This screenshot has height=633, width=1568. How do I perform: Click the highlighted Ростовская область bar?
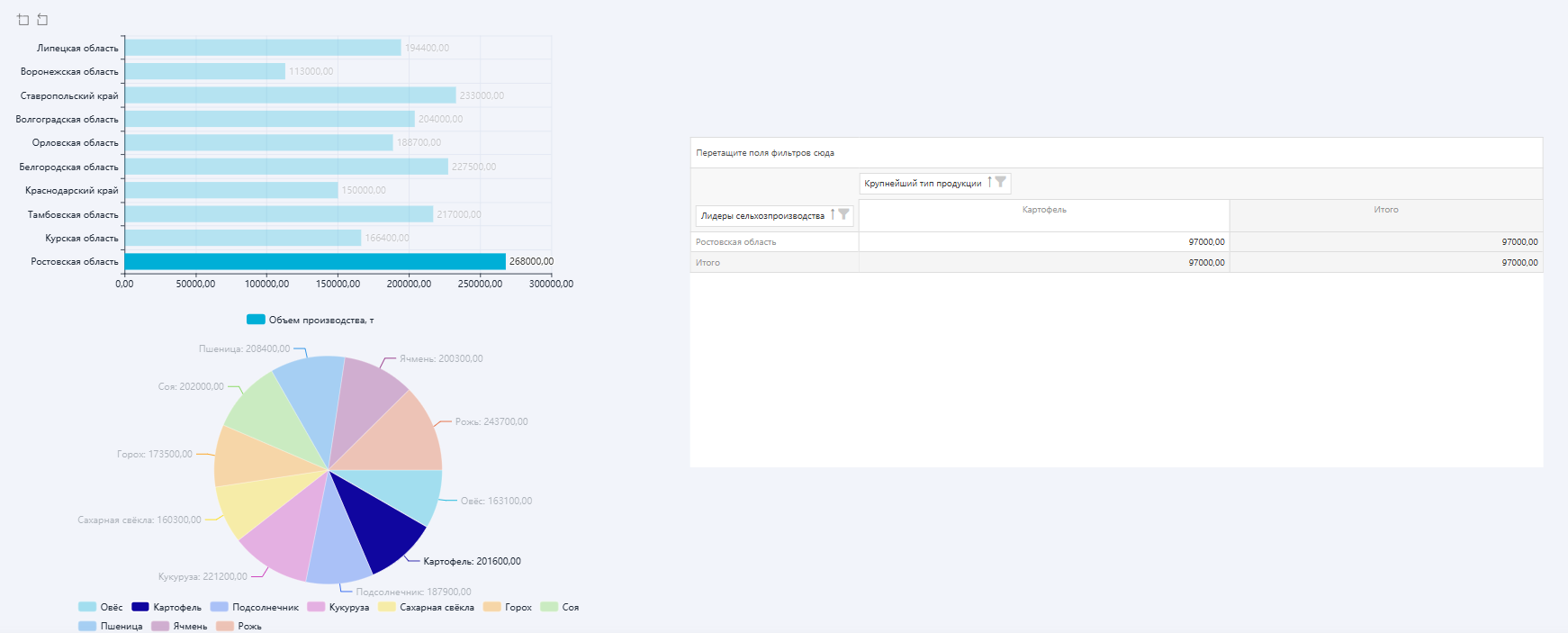315,261
